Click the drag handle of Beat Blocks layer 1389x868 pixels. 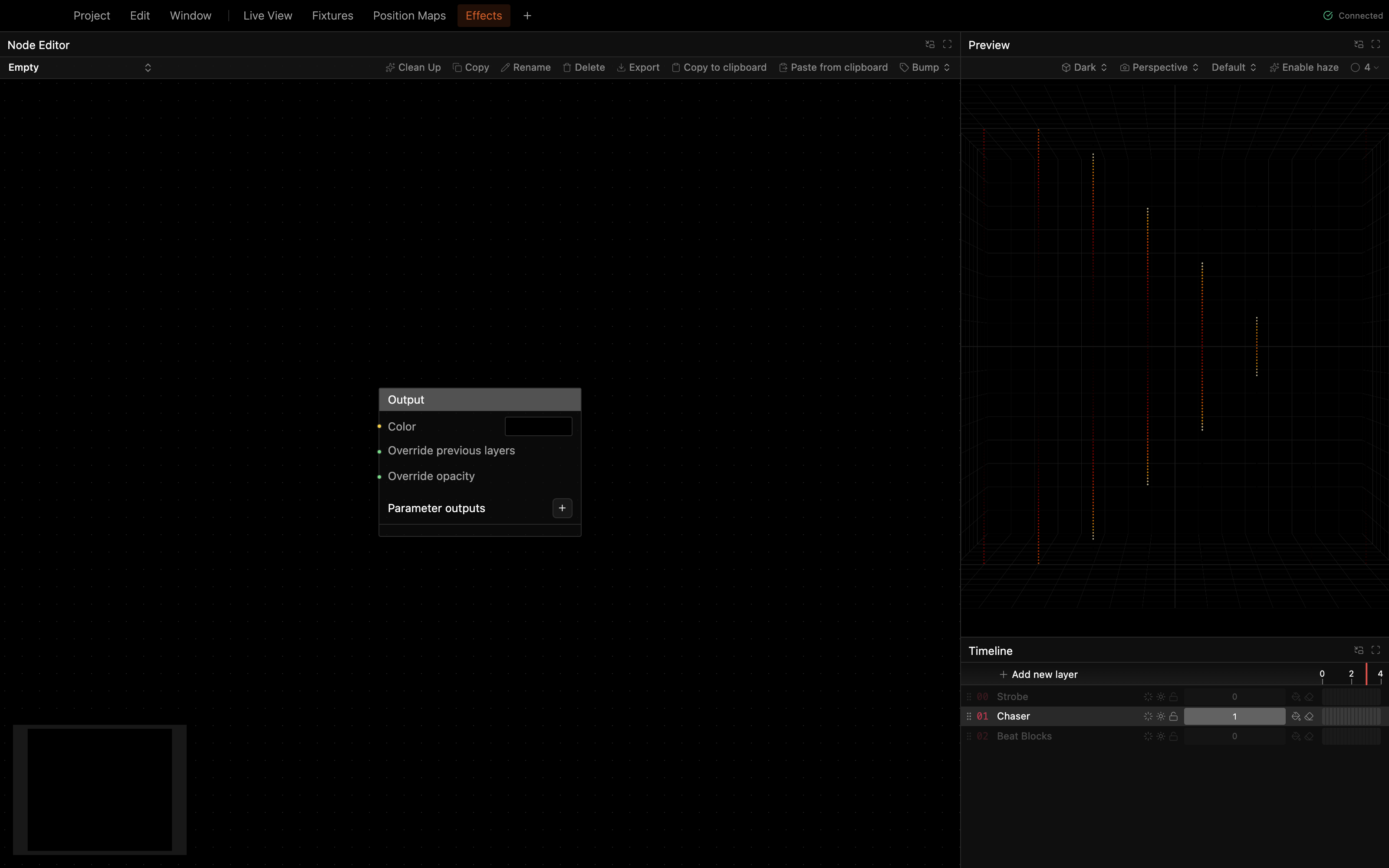point(969,736)
